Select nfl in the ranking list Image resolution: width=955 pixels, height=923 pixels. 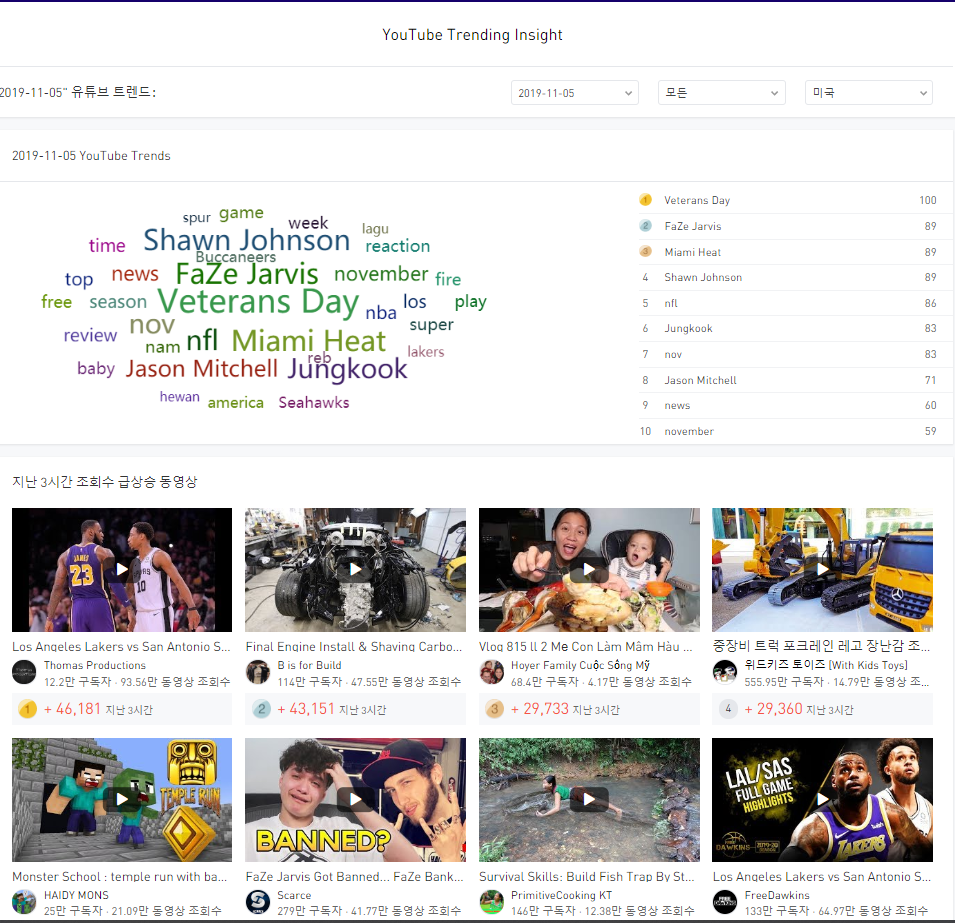point(671,303)
